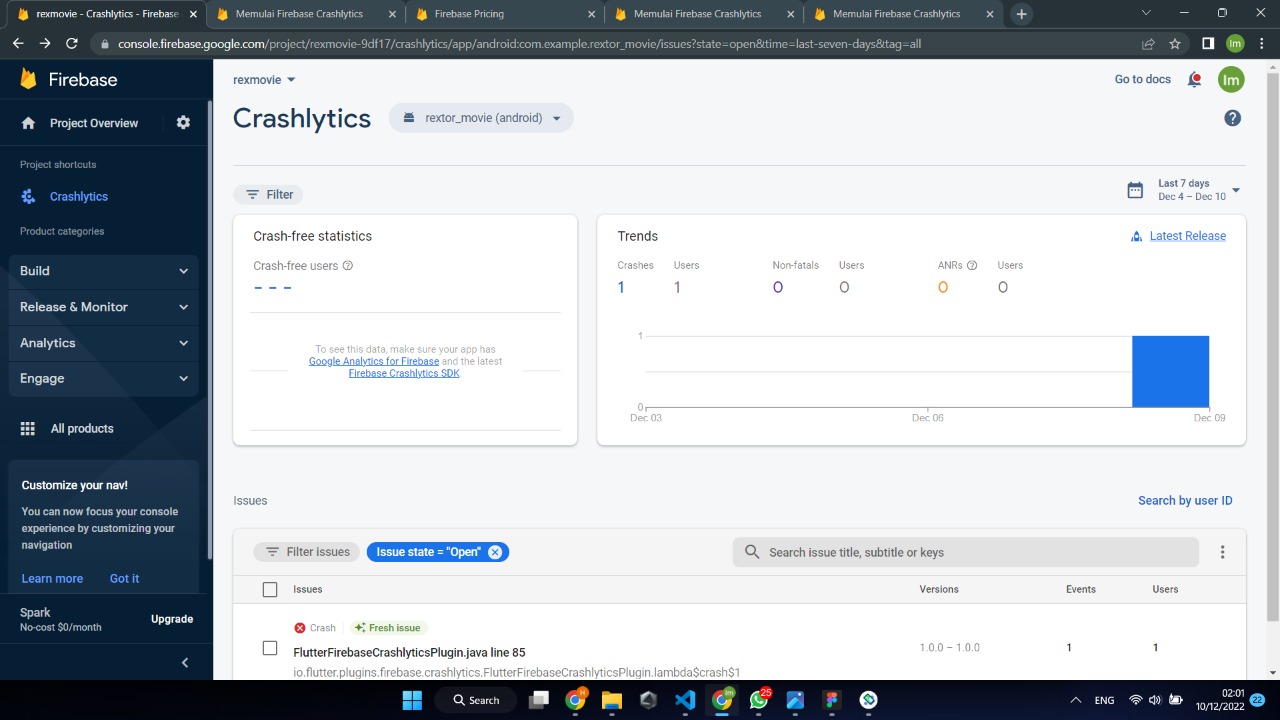Open project settings gear icon
This screenshot has height=720, width=1280.
(x=183, y=123)
